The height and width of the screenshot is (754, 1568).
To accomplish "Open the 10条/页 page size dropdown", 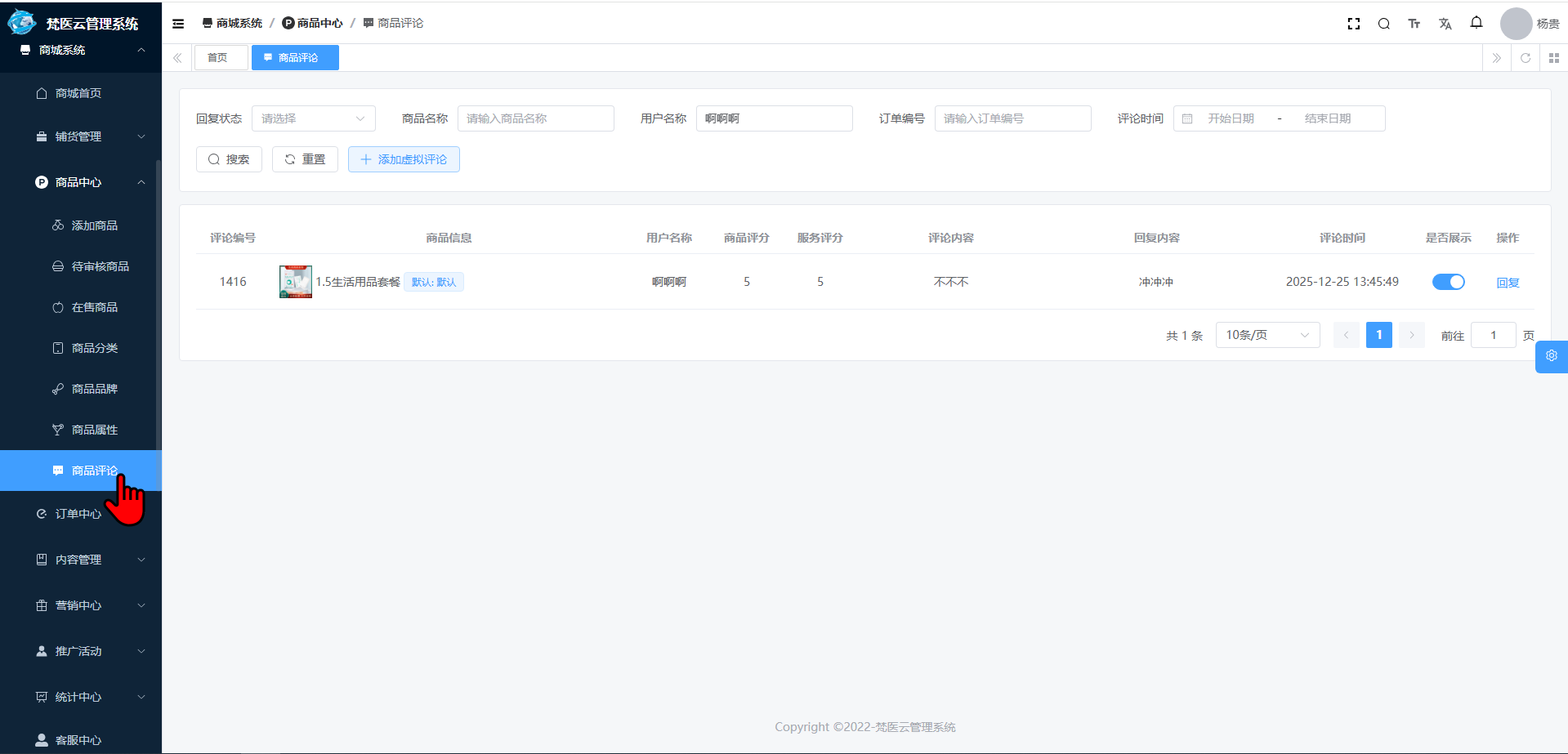I will click(1266, 335).
